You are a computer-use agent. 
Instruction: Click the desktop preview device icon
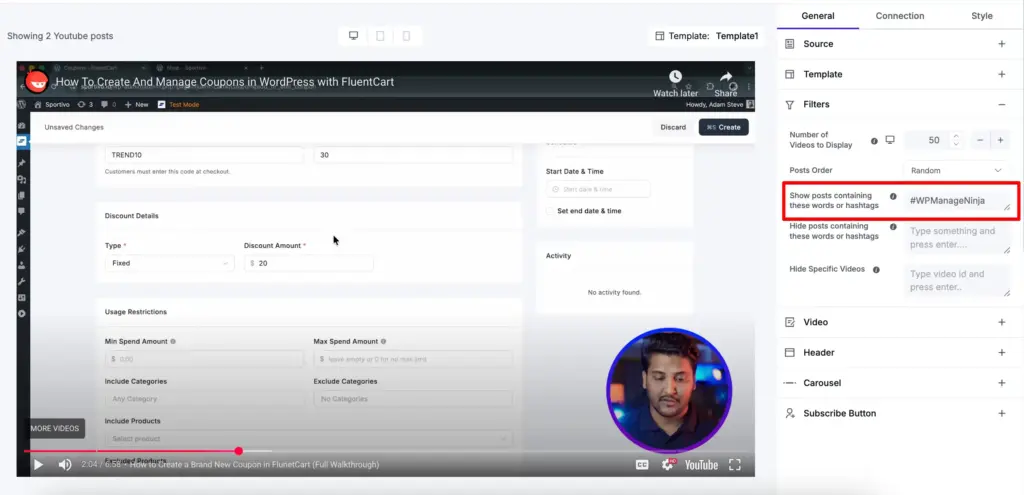(x=353, y=36)
